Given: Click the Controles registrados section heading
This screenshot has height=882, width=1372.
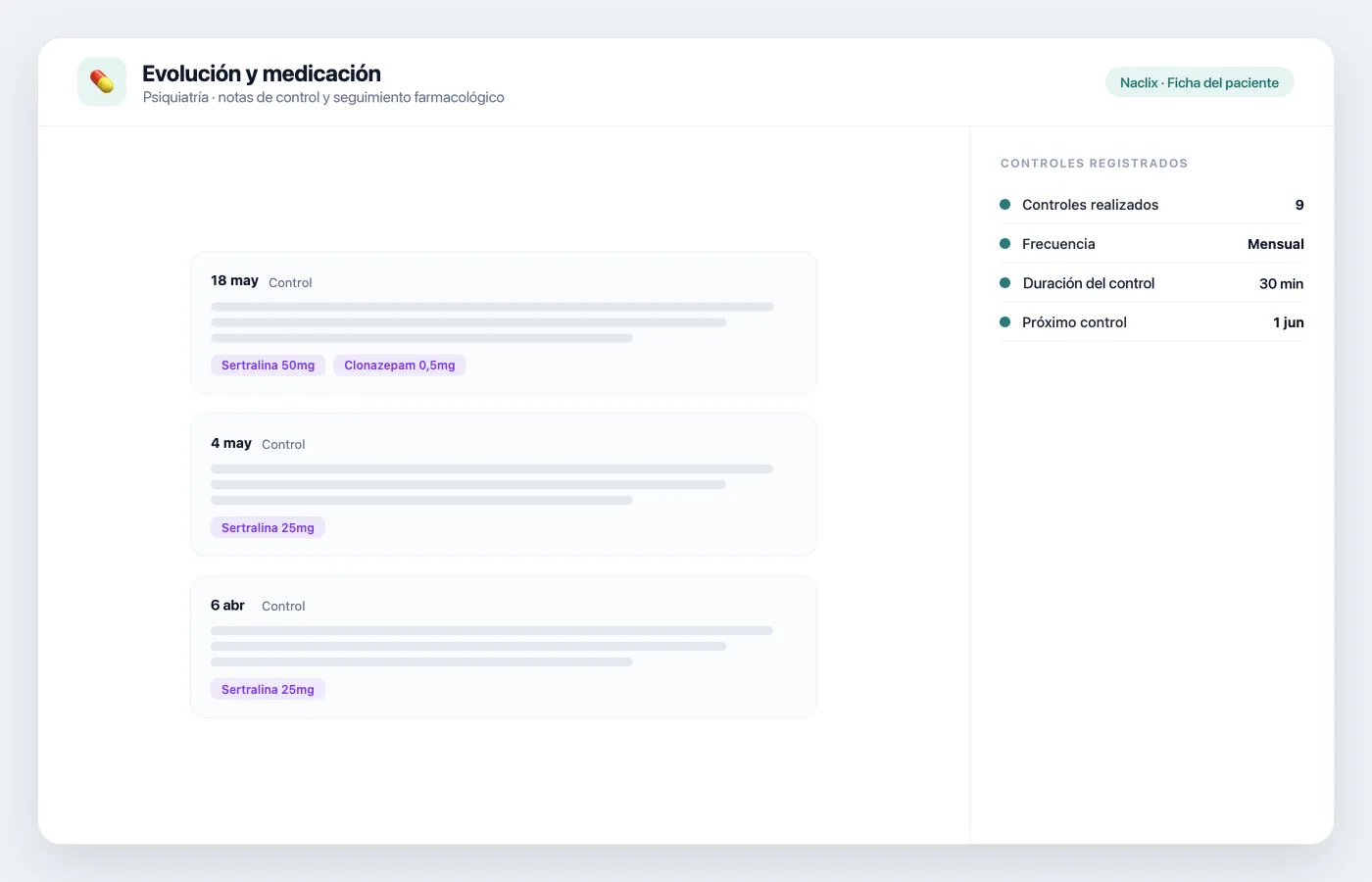Looking at the screenshot, I should [x=1094, y=164].
